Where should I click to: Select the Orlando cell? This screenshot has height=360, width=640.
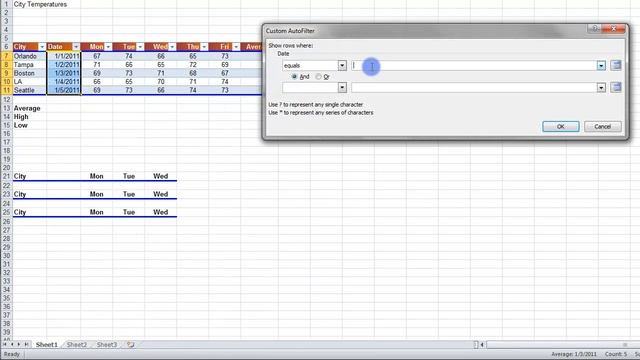[29, 56]
